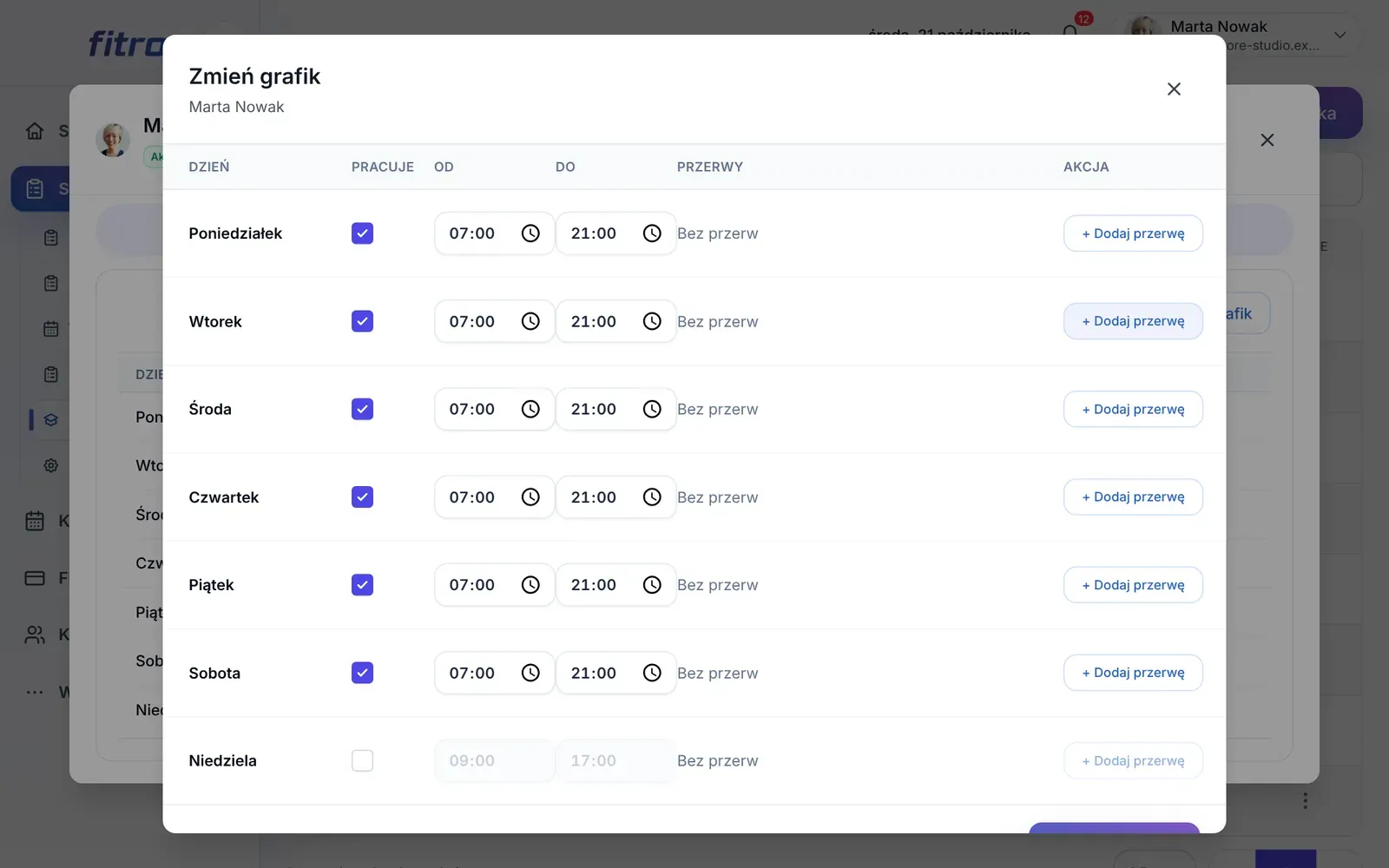Open the Wtorek start time clock picker
Viewport: 1389px width, 868px height.
[x=530, y=321]
